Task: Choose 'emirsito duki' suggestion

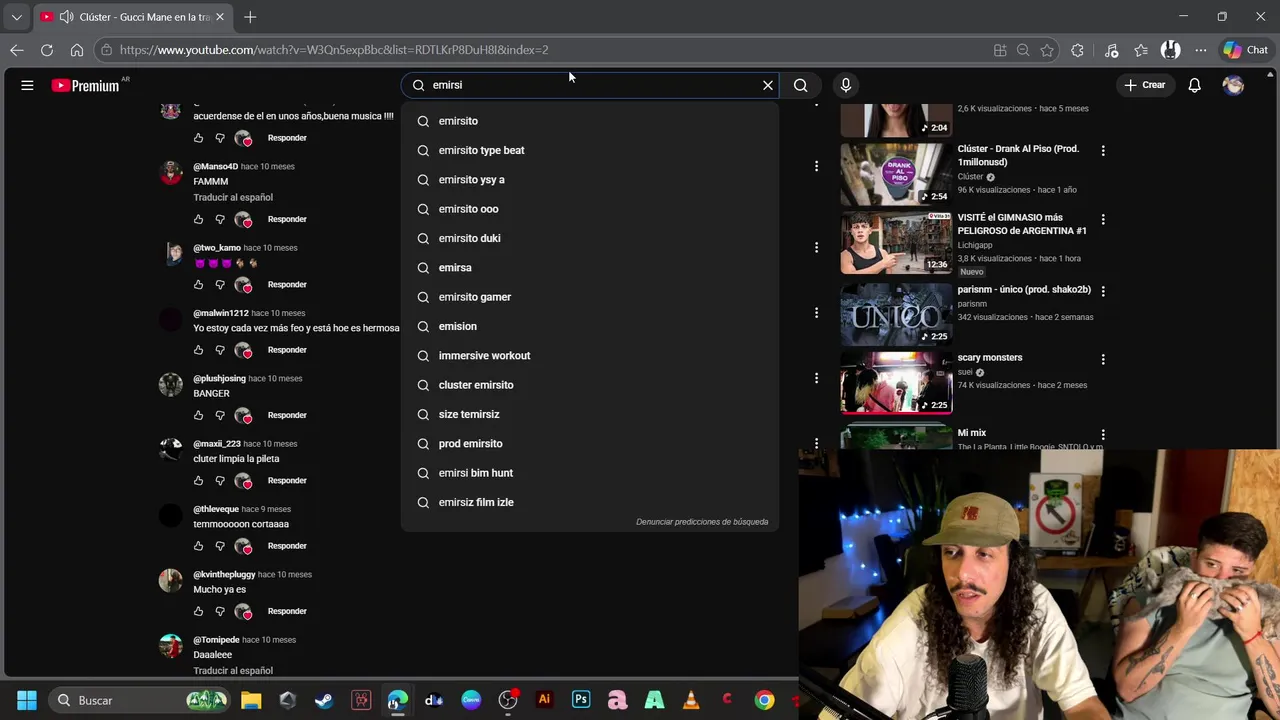Action: [590, 238]
